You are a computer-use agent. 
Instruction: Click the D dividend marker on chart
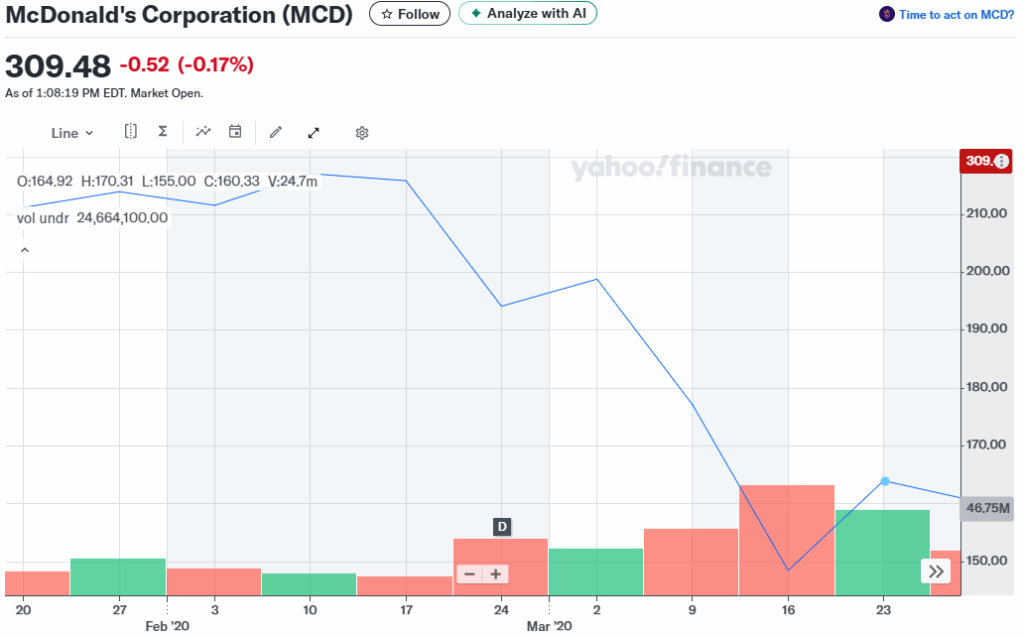point(501,527)
